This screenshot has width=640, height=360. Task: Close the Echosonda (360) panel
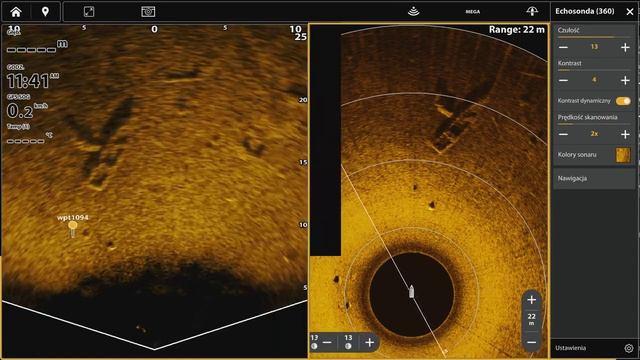[x=630, y=12]
